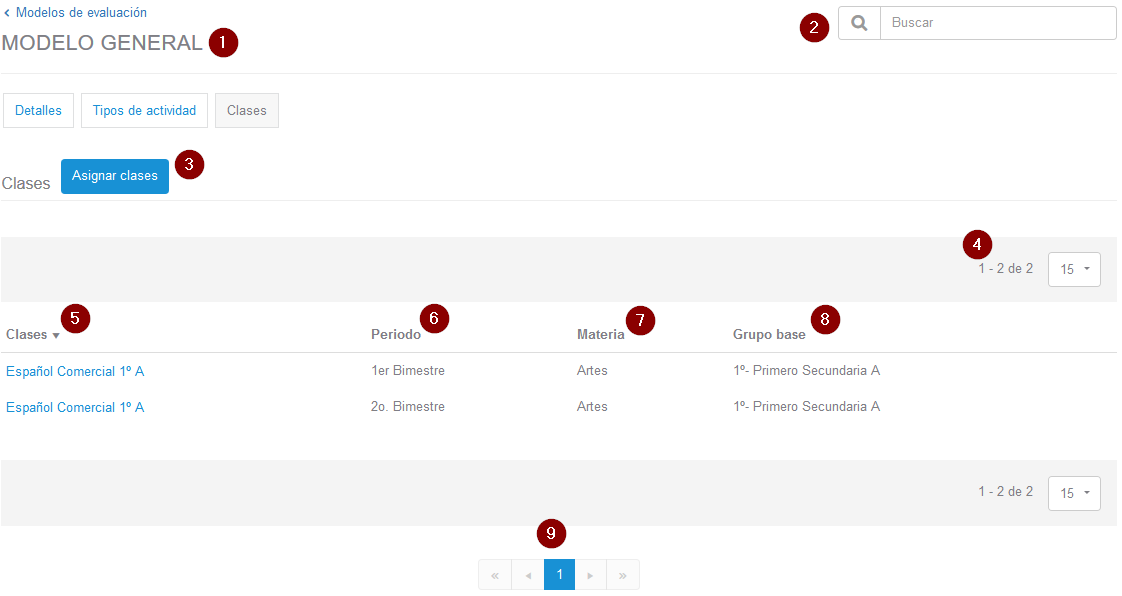Expand the top page-size dropdown showing 15
The width and height of the screenshot is (1122, 596).
click(x=1074, y=269)
